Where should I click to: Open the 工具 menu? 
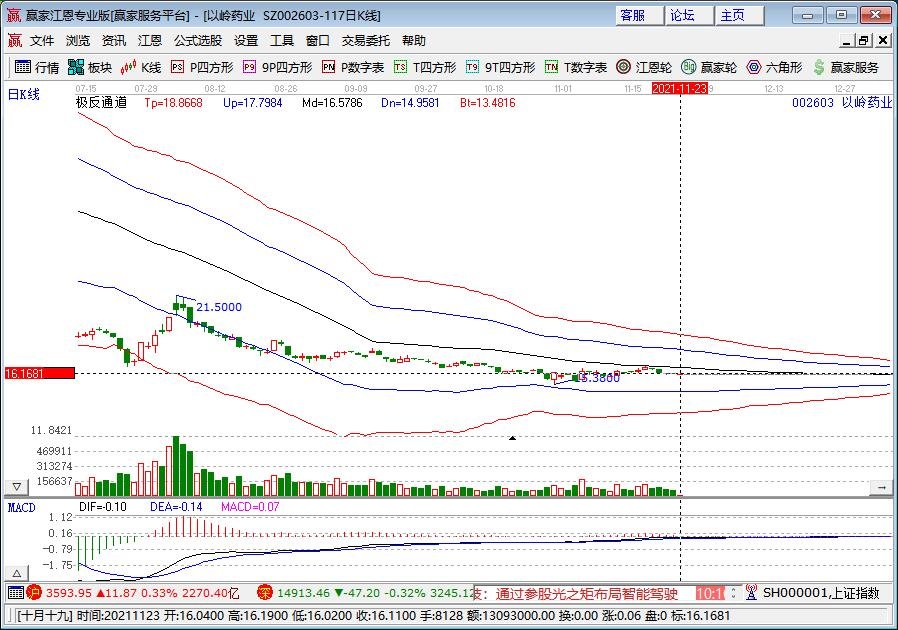click(x=282, y=41)
